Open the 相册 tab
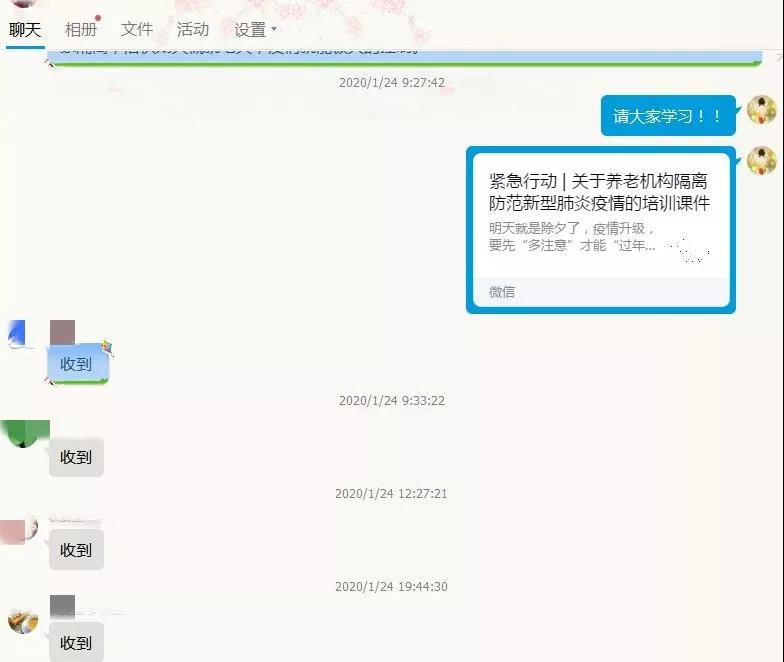The height and width of the screenshot is (662, 784). pyautogui.click(x=81, y=30)
